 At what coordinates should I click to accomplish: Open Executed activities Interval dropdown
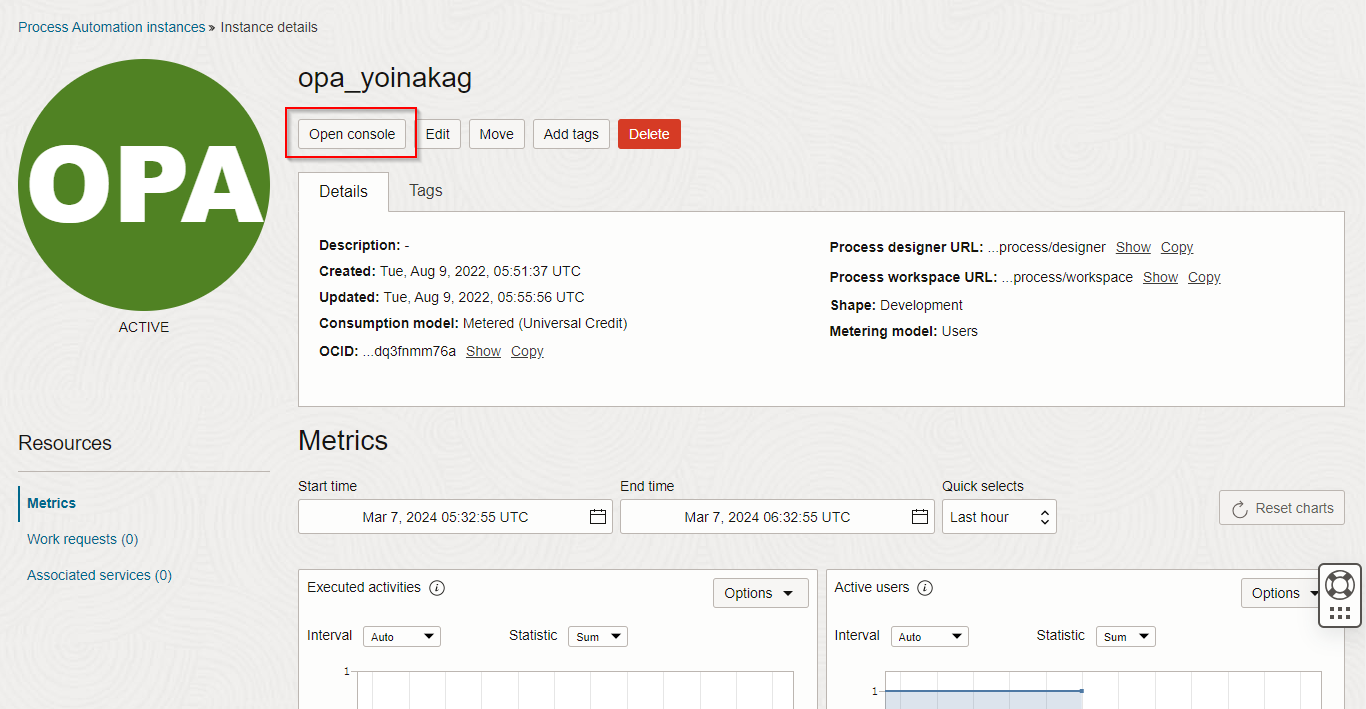click(x=402, y=637)
